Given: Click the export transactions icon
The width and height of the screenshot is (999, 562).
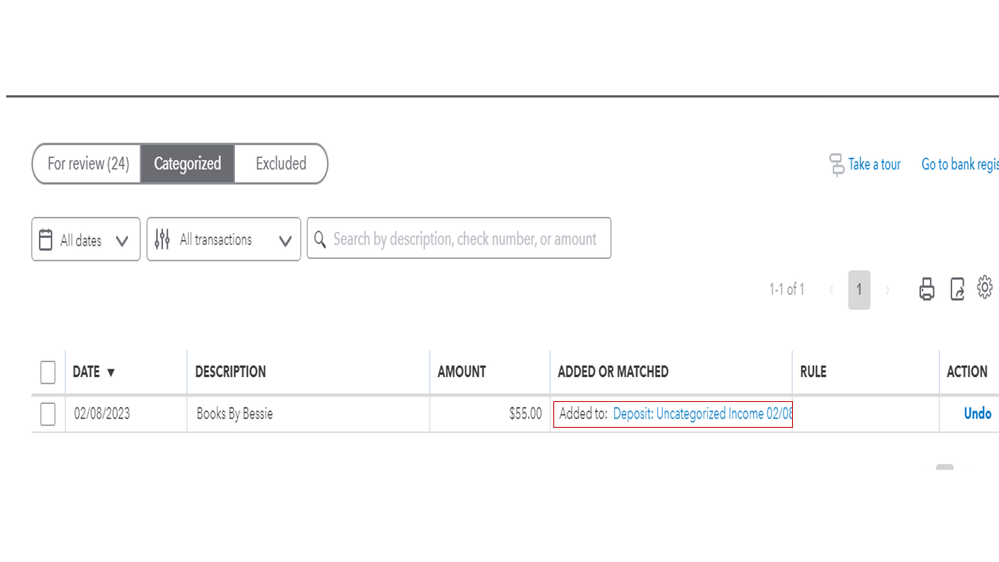Looking at the screenshot, I should (x=957, y=290).
